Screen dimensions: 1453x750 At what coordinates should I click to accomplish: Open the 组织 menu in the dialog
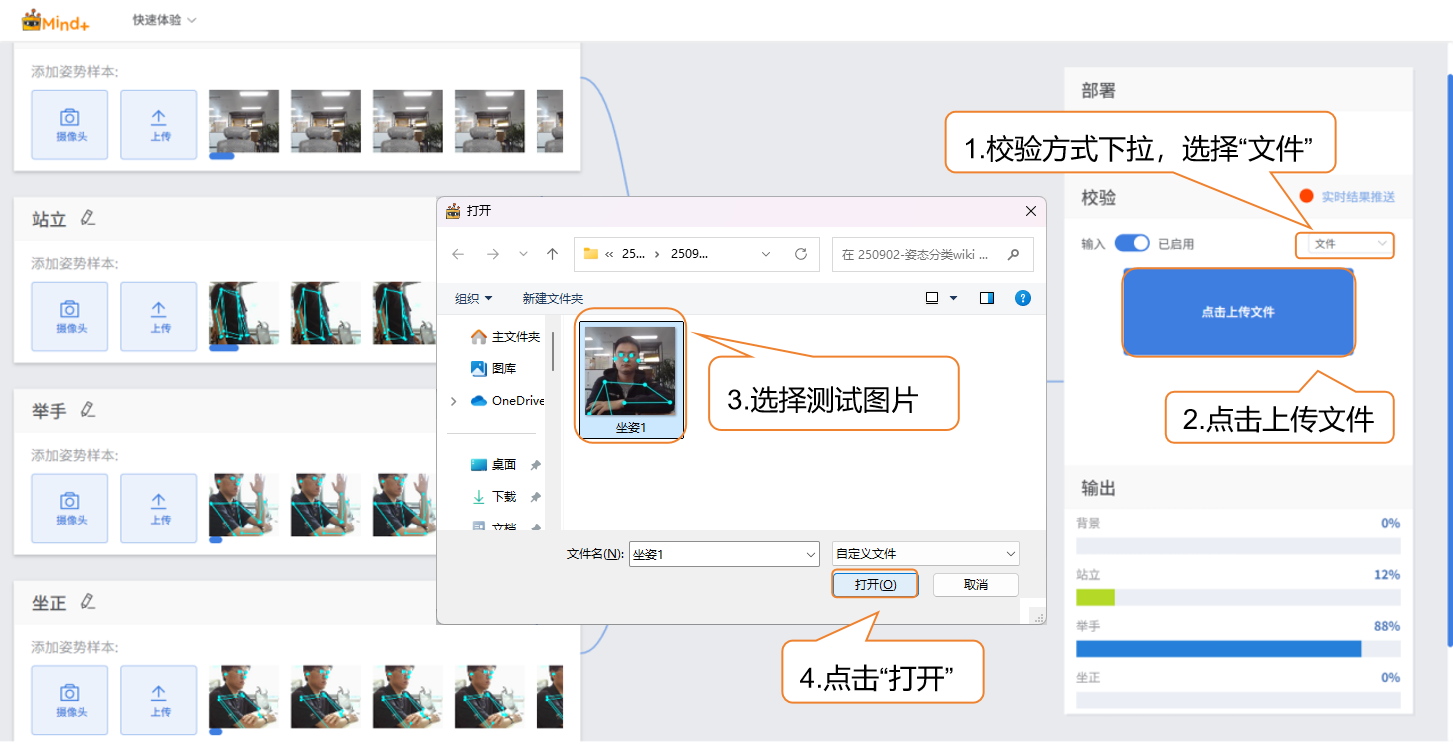(x=473, y=298)
